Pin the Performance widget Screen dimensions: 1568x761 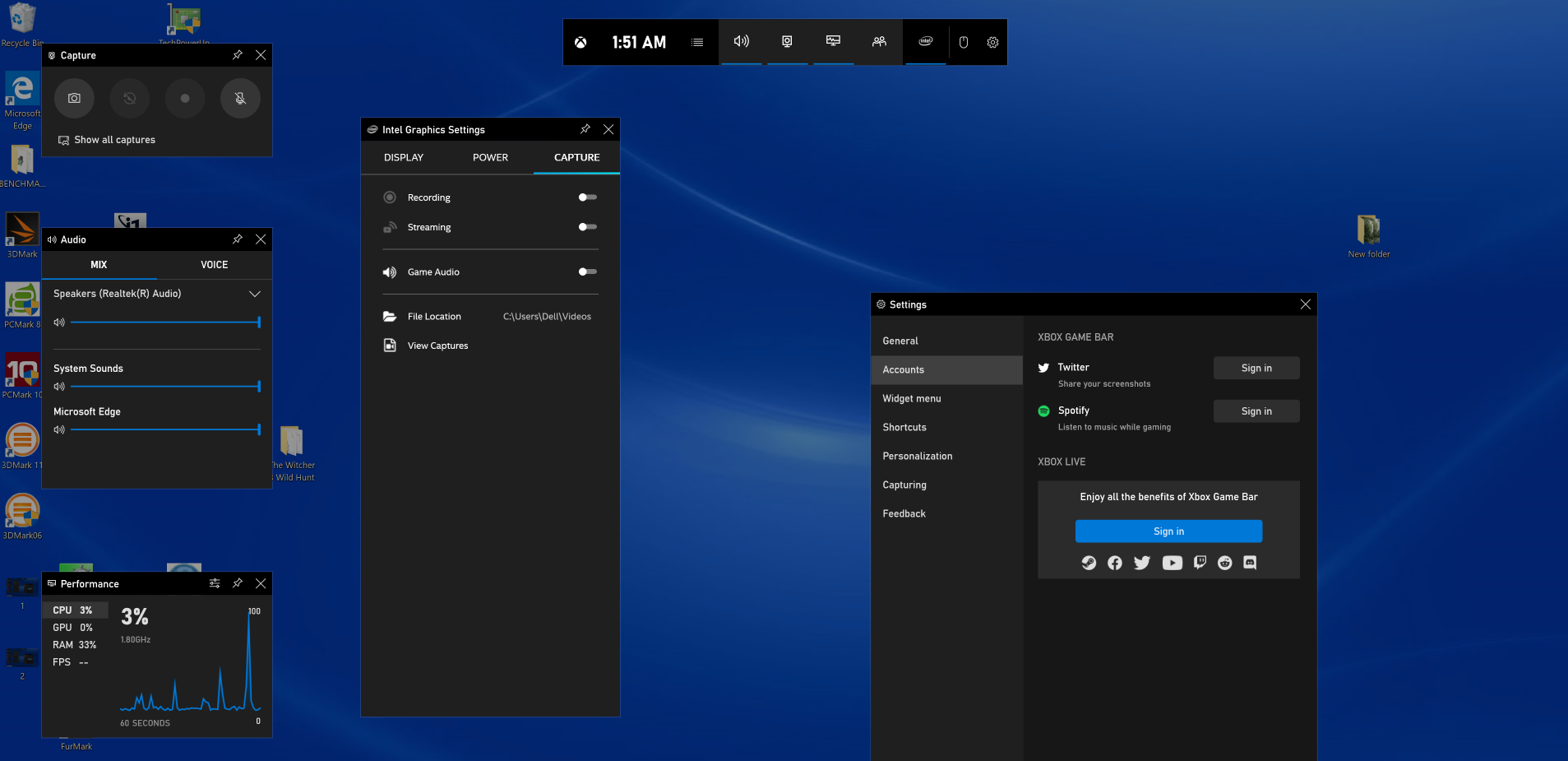pos(238,583)
